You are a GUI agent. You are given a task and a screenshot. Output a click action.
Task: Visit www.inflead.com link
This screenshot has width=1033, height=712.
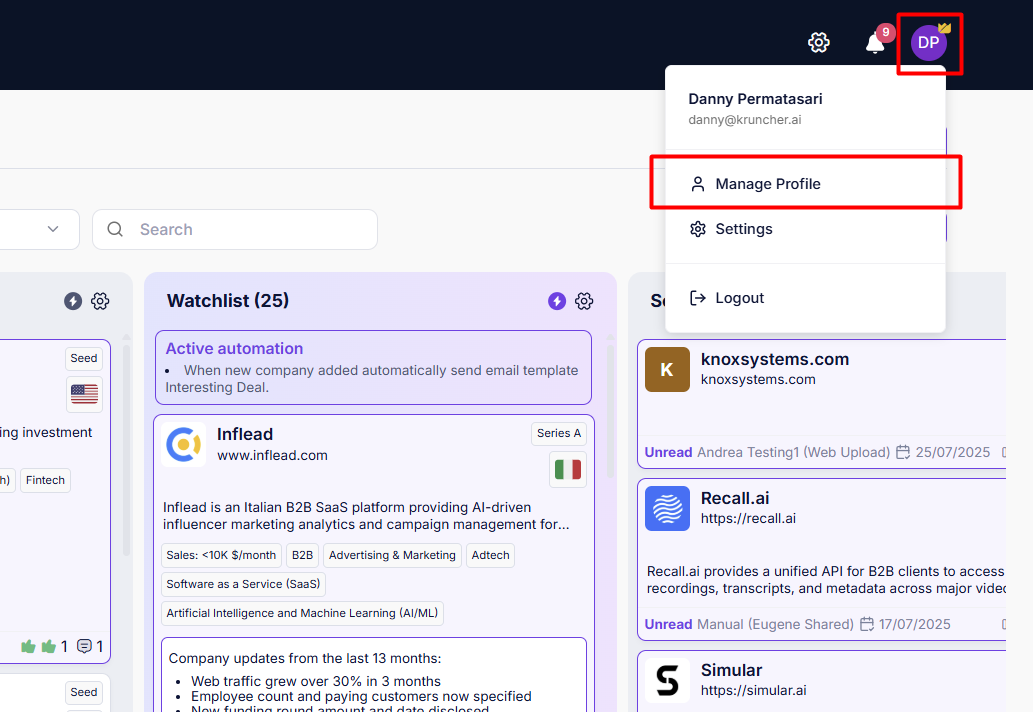click(x=272, y=455)
